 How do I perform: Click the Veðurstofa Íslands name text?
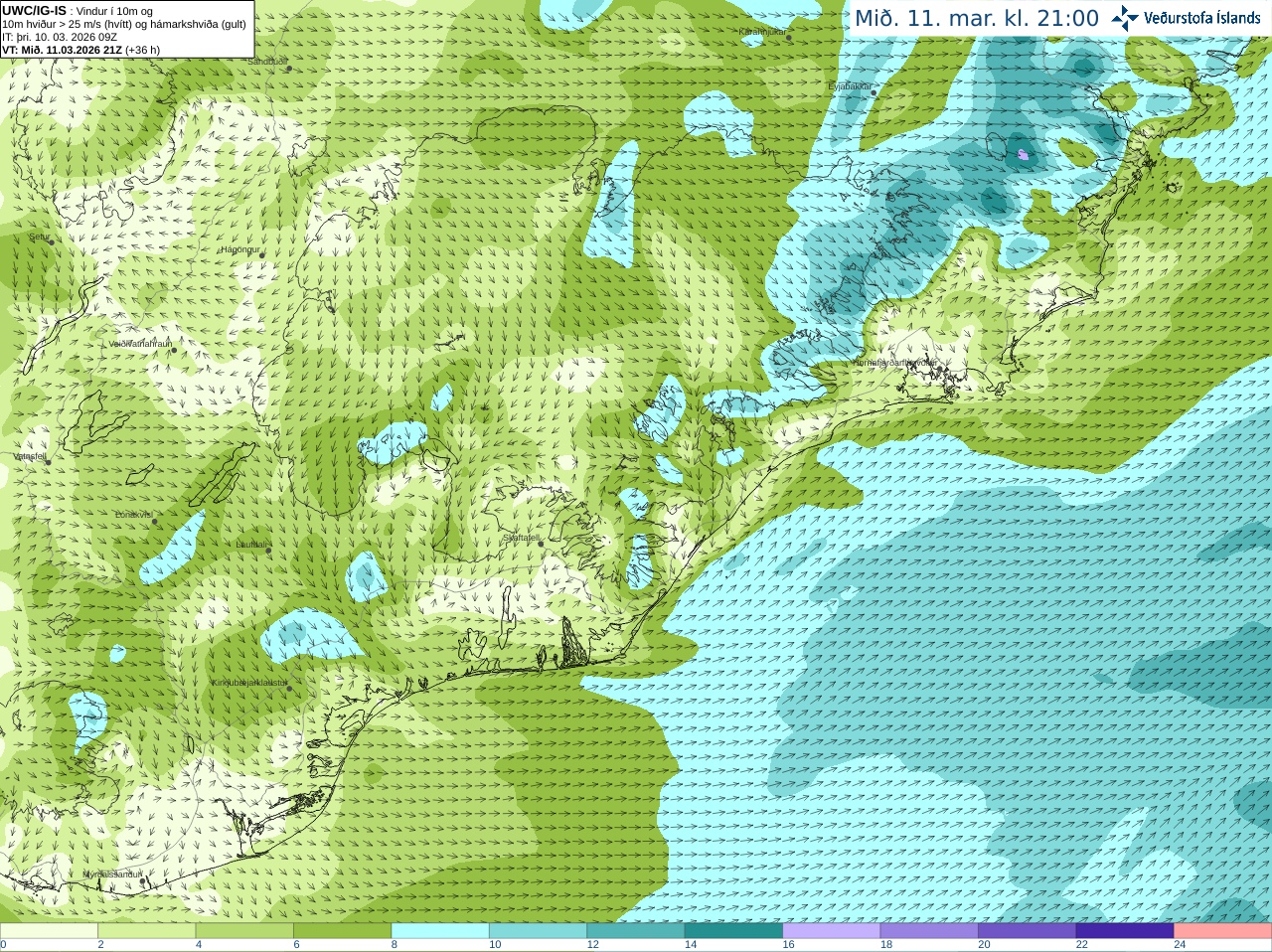[x=1202, y=18]
